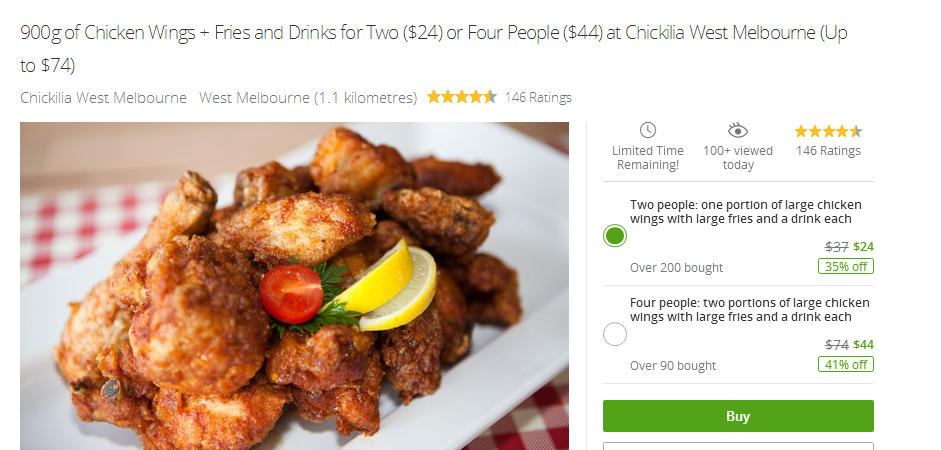Open the Chickilia West Melbourne merchant link
941x450 pixels.
[x=103, y=97]
